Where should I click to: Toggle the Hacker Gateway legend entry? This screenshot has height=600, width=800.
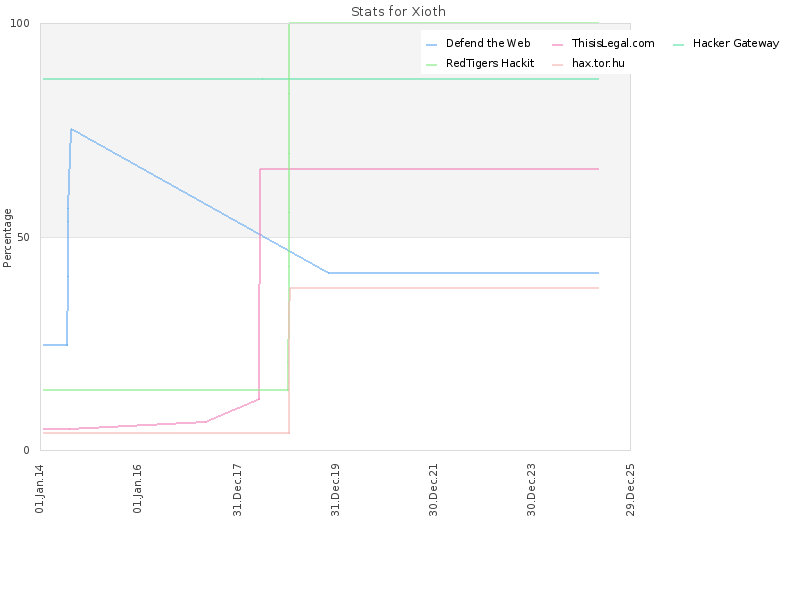pyautogui.click(x=726, y=43)
